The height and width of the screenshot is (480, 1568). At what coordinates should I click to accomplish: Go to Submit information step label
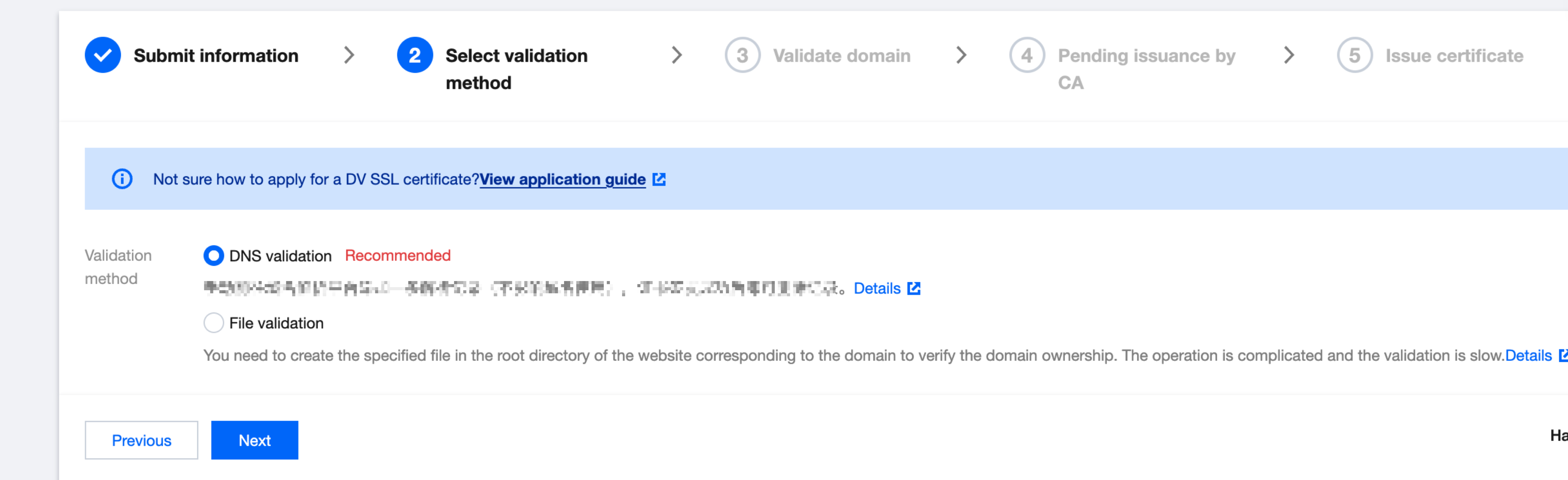click(216, 56)
